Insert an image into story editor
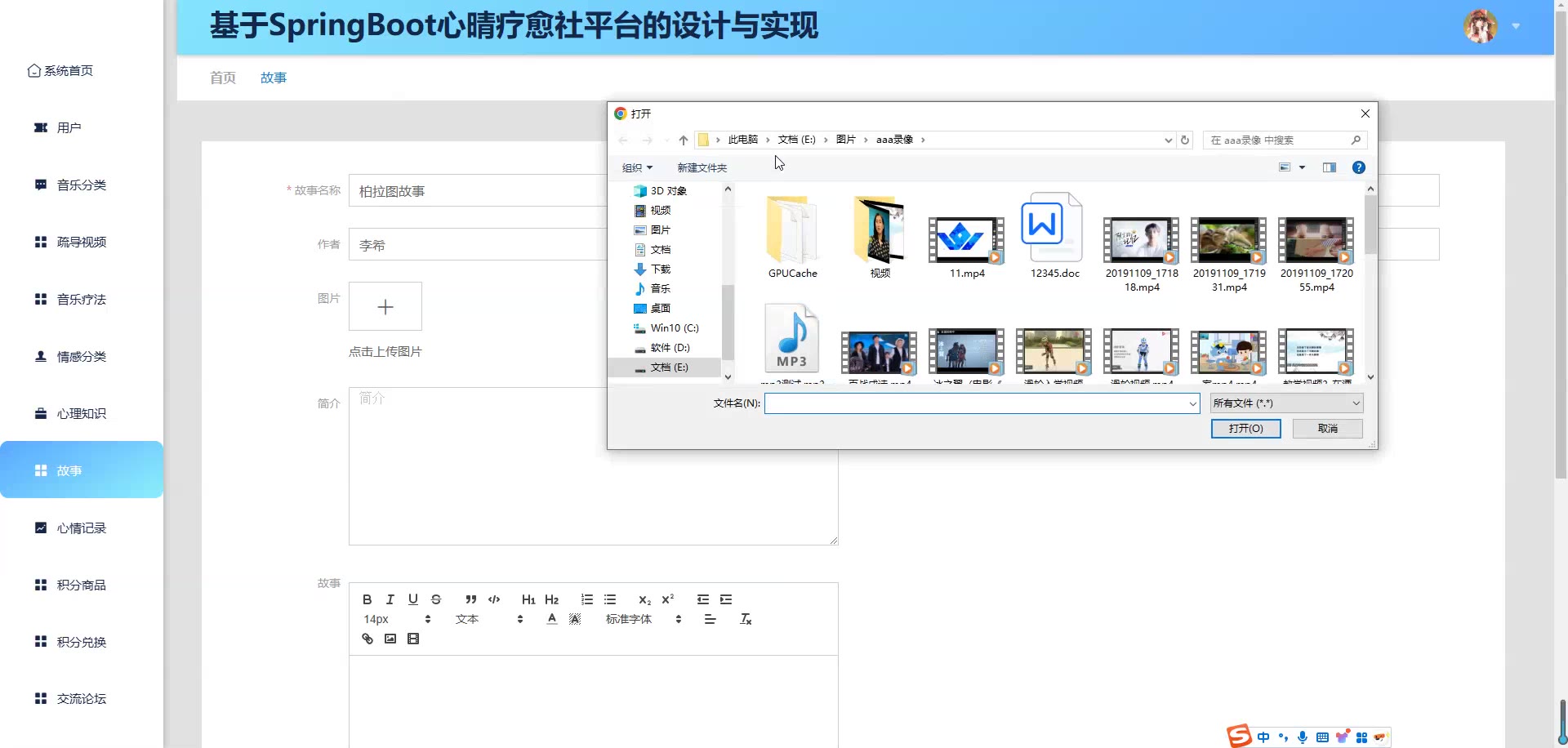Viewport: 1568px width, 748px height. click(390, 639)
